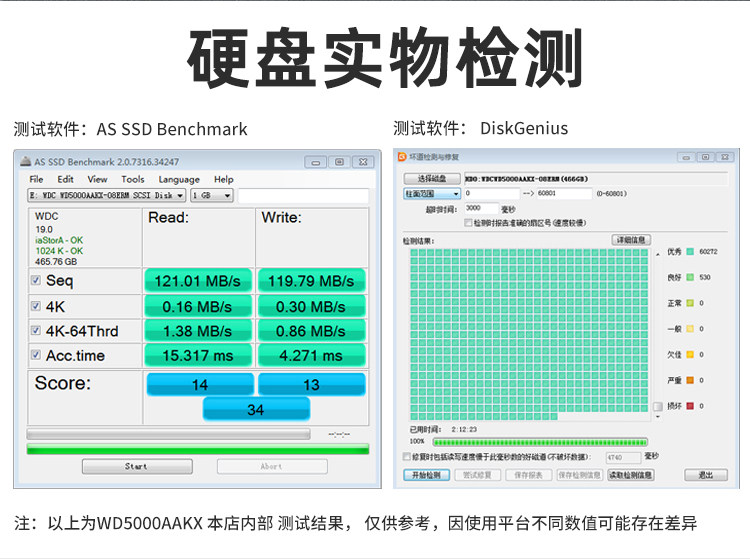Open the Edit menu in AS SSD Benchmark
This screenshot has width=750, height=559.
65,179
